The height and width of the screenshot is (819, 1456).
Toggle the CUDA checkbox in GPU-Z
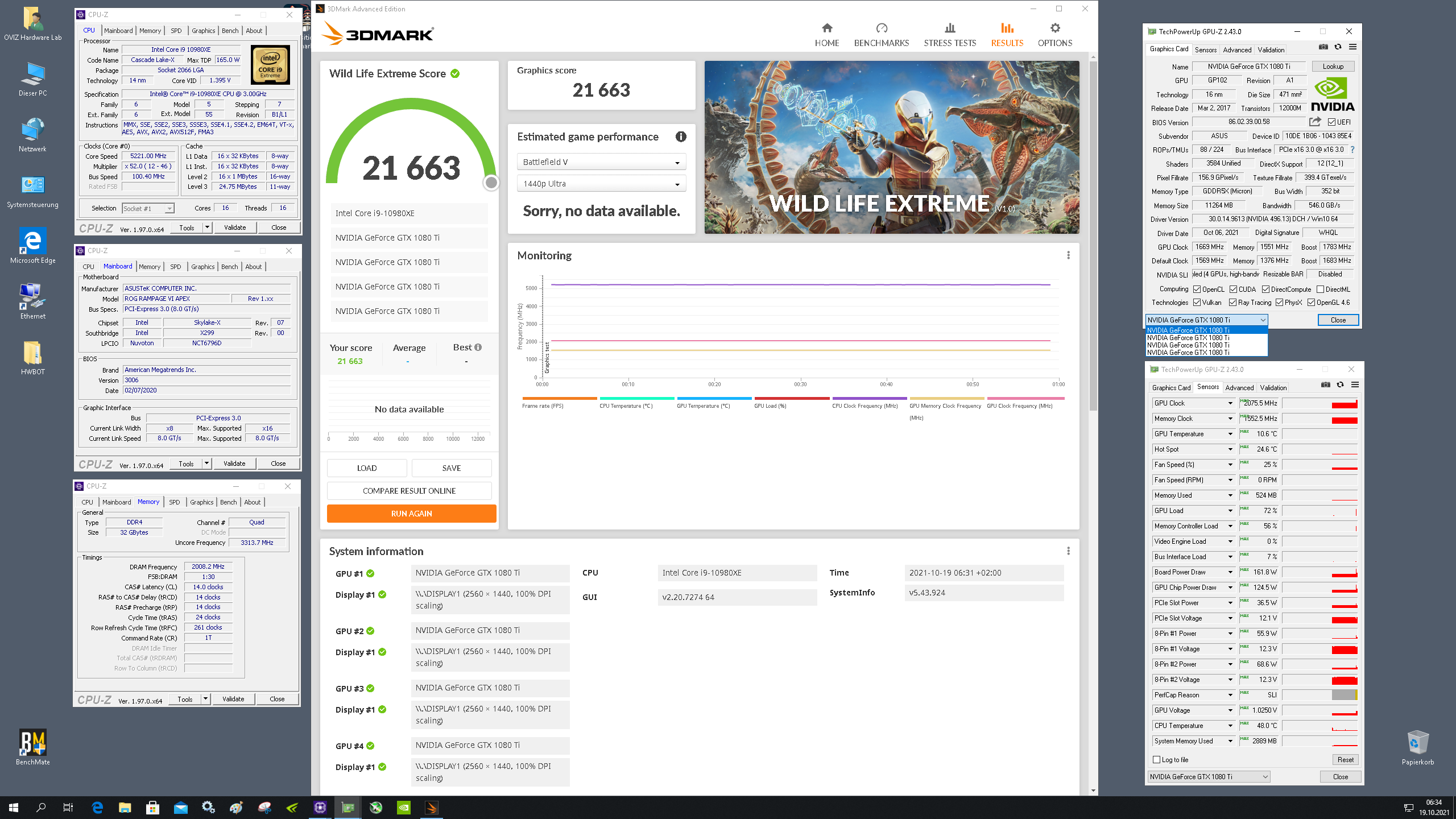coord(1233,289)
